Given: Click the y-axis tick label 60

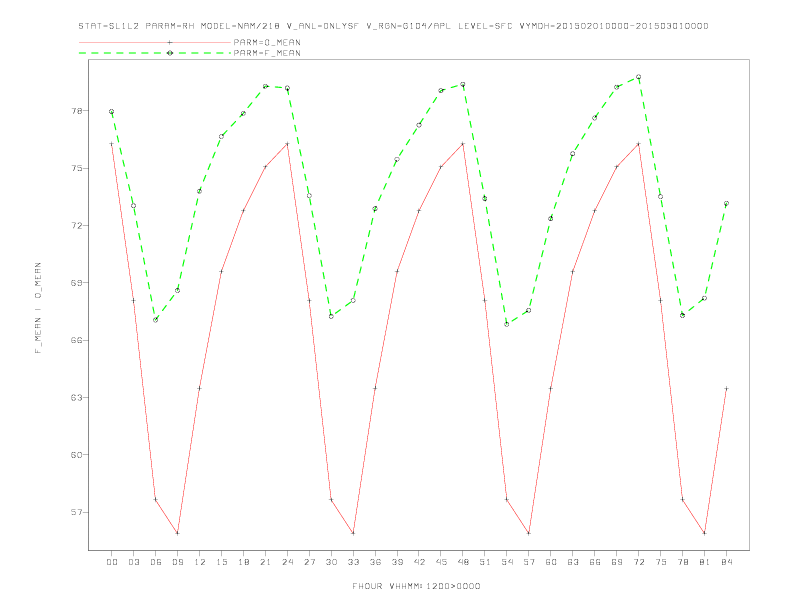Looking at the screenshot, I should [x=77, y=455].
